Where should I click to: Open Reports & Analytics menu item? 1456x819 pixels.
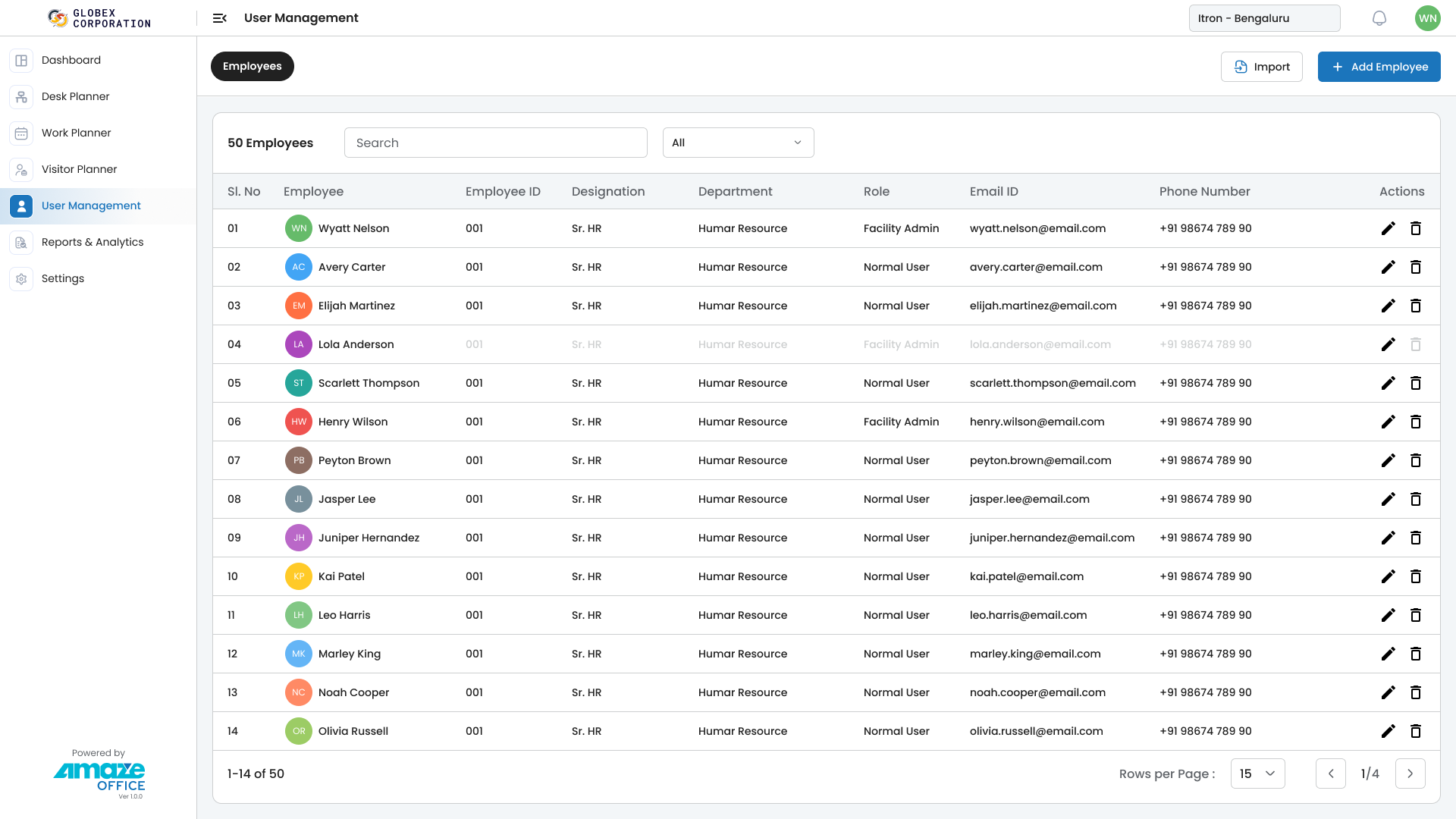click(x=93, y=242)
